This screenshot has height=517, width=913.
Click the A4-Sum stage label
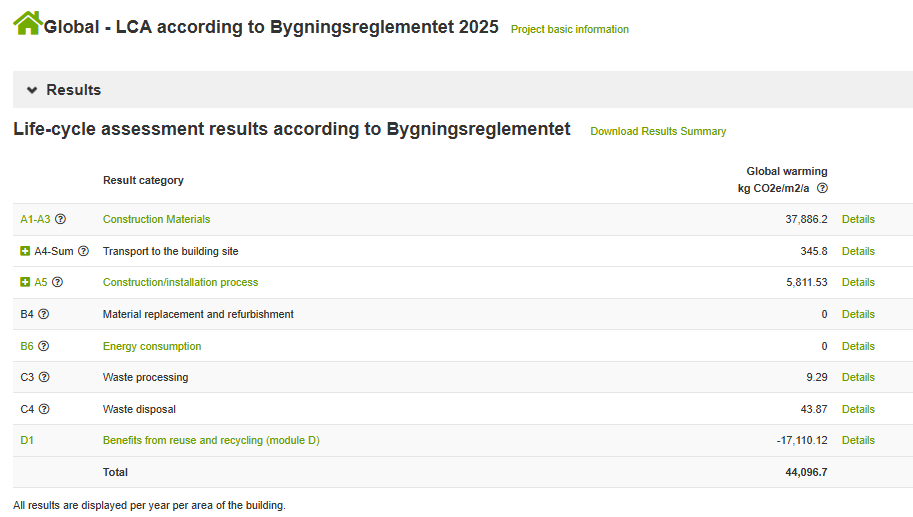click(x=54, y=251)
